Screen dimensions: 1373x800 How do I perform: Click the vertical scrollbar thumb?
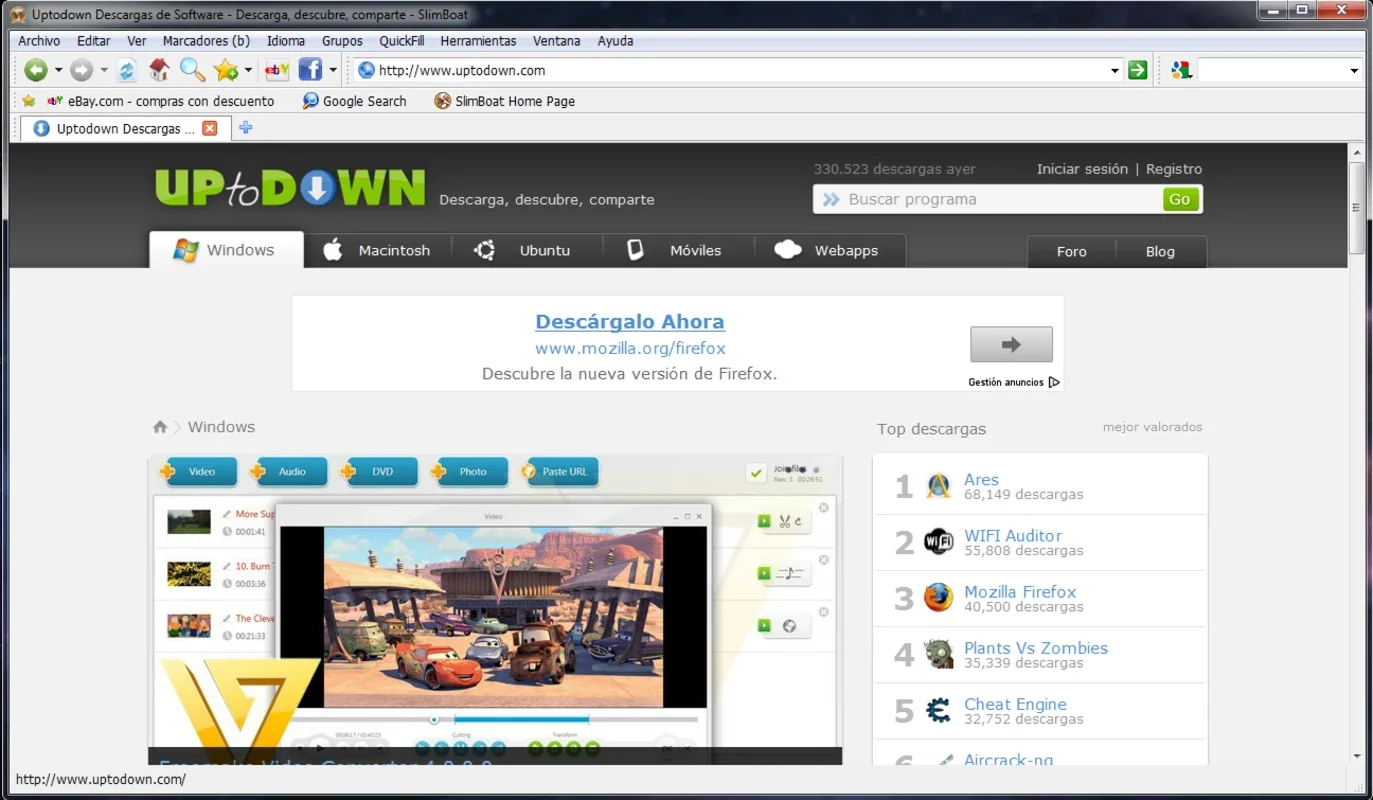point(1357,207)
